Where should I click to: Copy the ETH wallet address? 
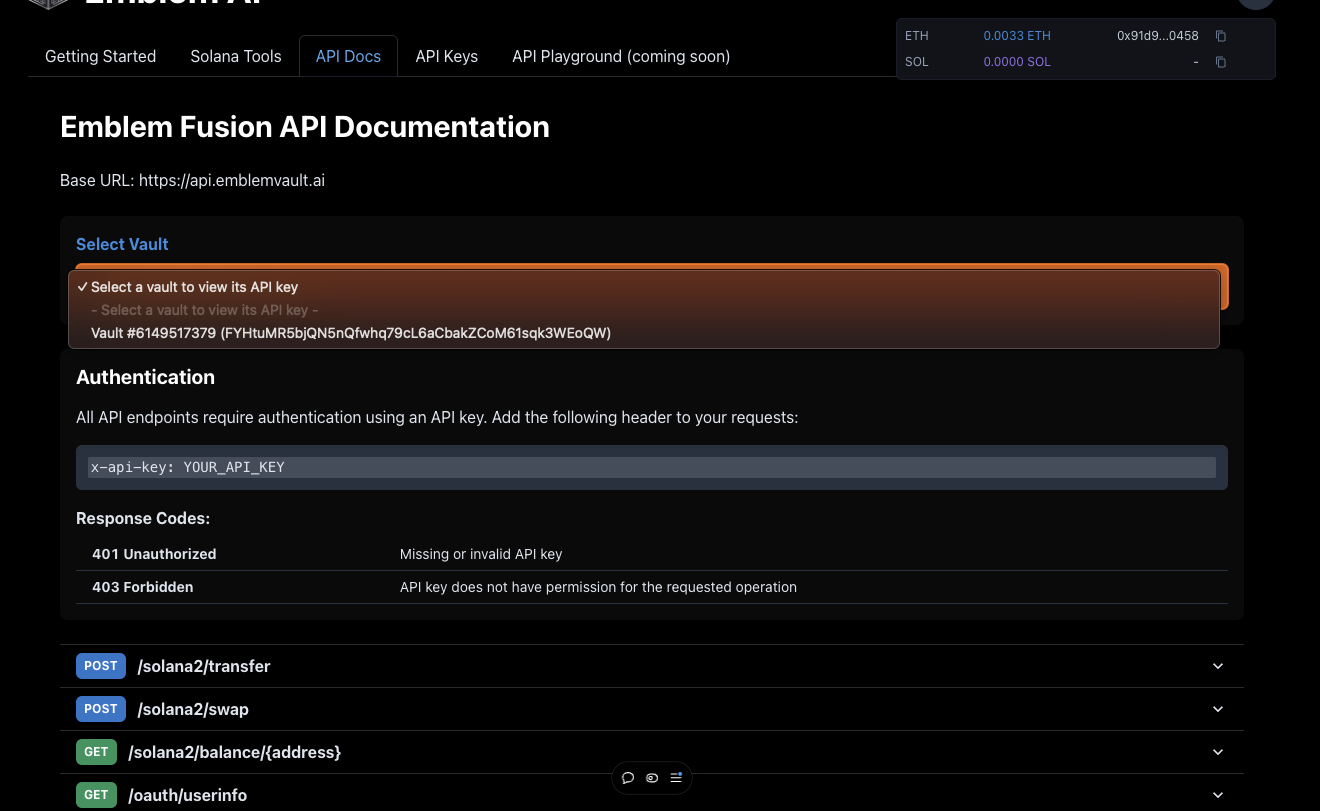pyautogui.click(x=1220, y=36)
